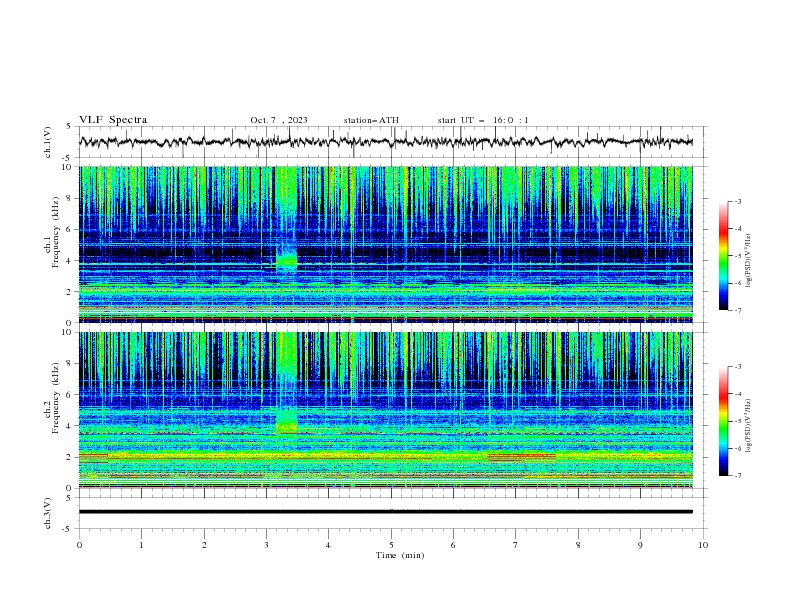Screen dimensions: 792x612
Task: Click the ch.3 flat voltage trace
Action: (x=385, y=512)
